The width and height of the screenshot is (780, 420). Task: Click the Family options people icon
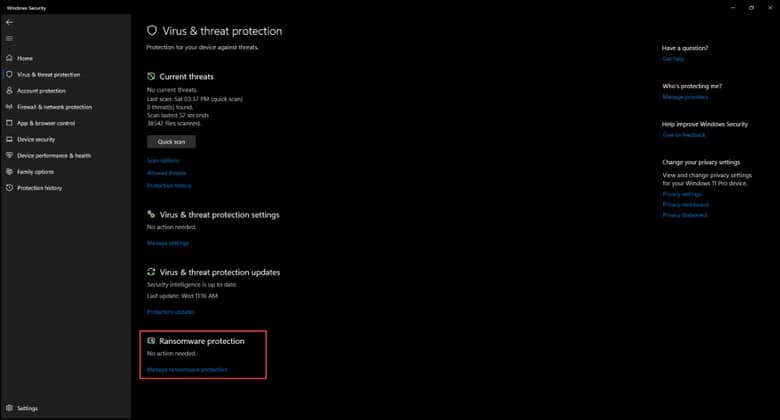[9, 172]
